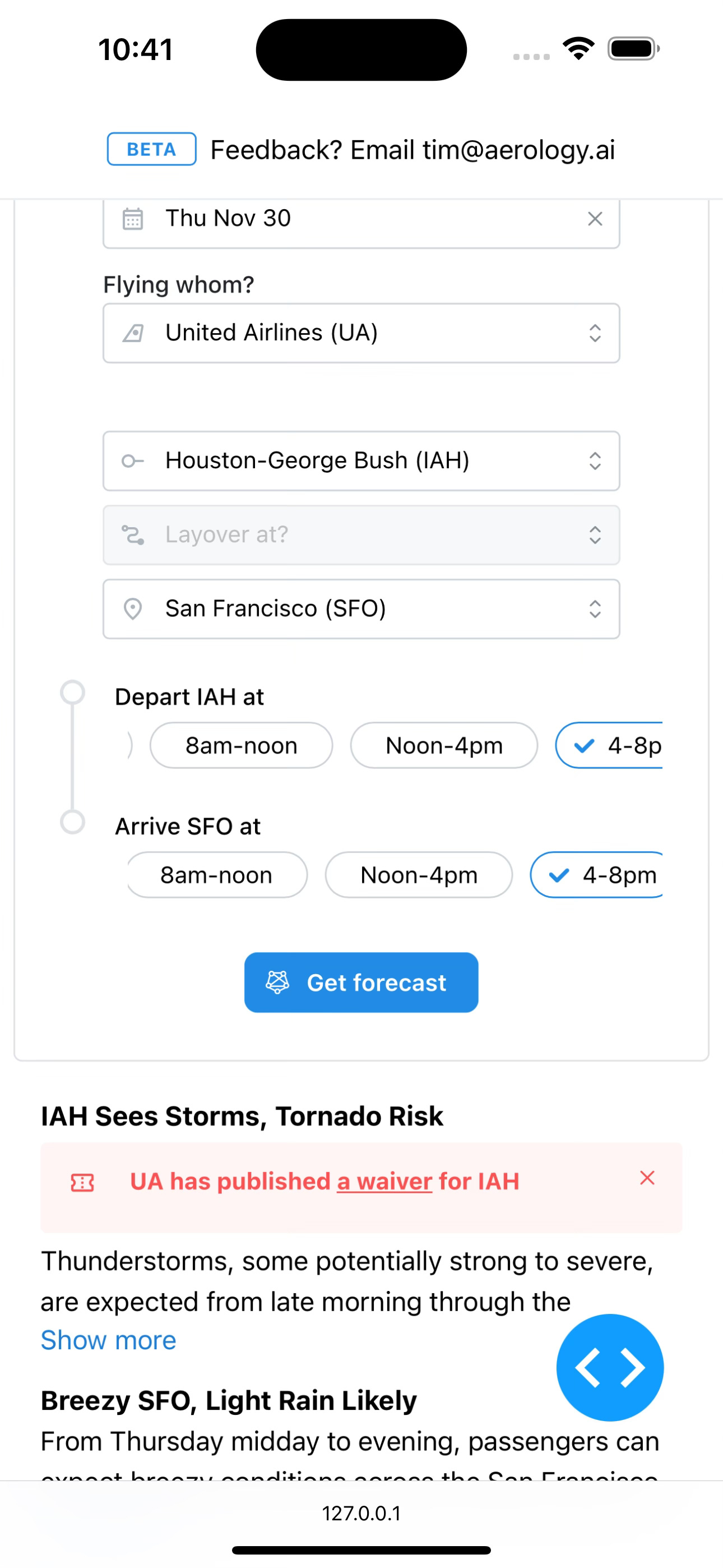The width and height of the screenshot is (723, 1568).
Task: Open the San Francisco (SFO) destination dropdown
Action: click(x=361, y=608)
